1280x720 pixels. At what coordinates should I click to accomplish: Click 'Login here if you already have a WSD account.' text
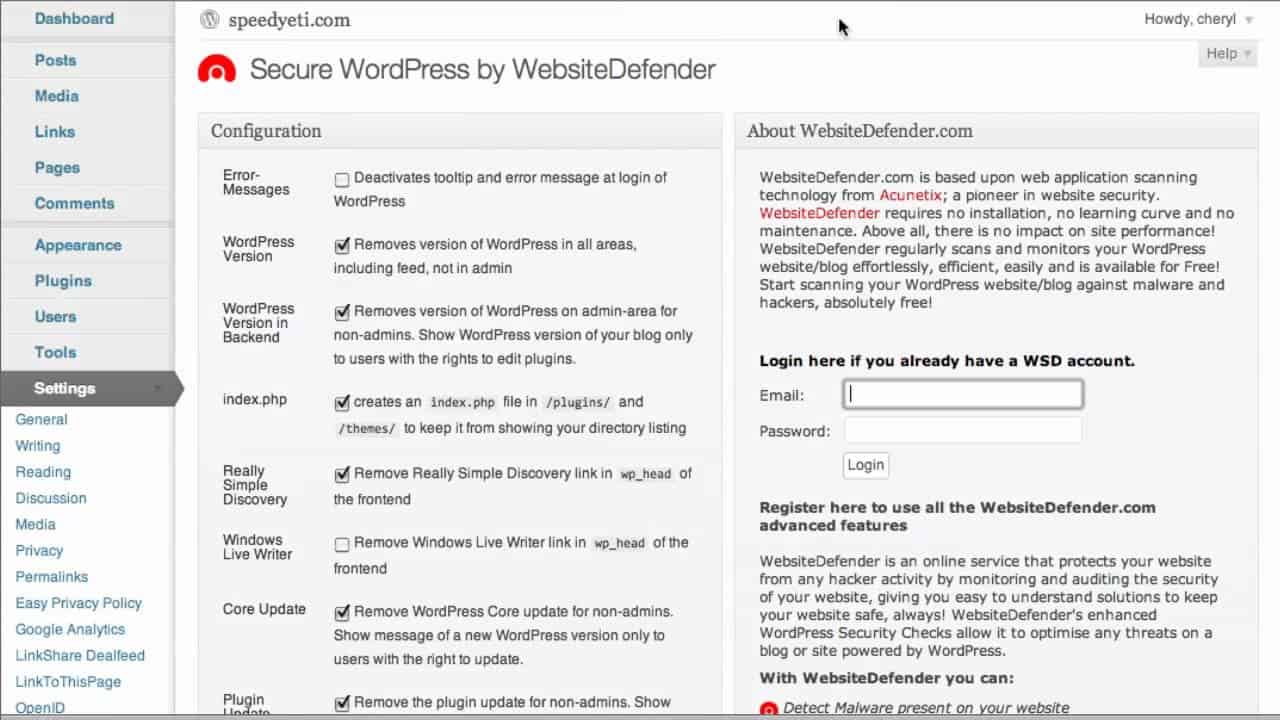click(x=947, y=361)
